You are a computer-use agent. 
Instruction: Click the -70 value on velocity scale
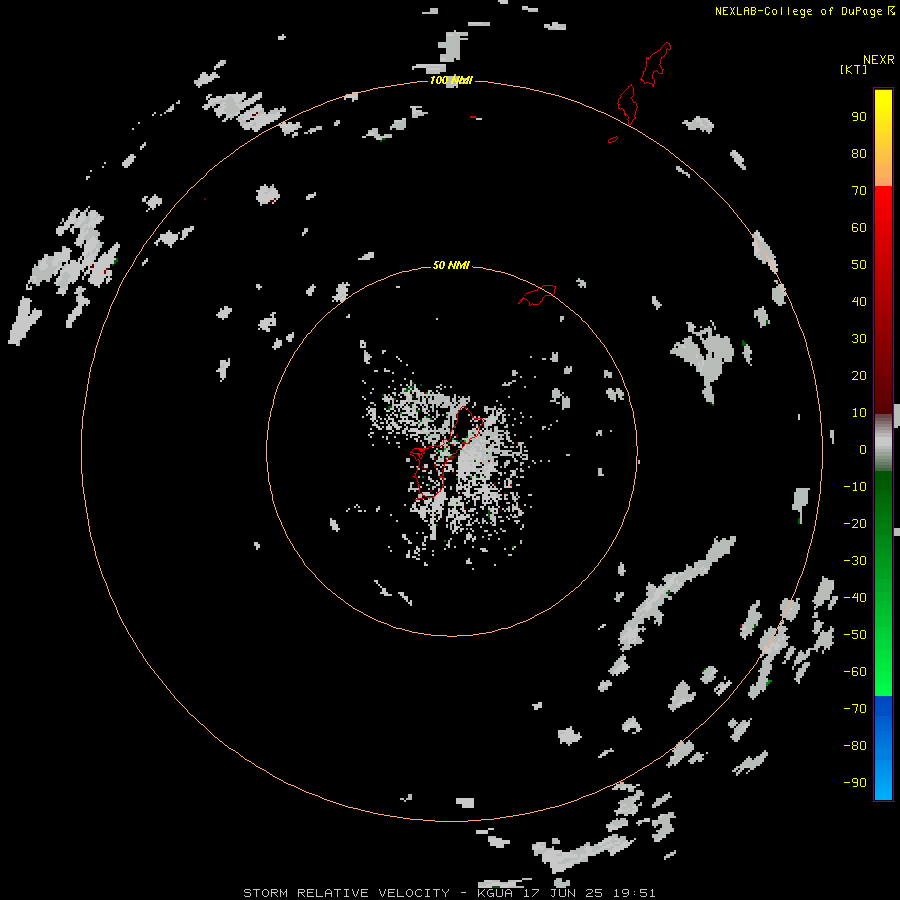[855, 708]
